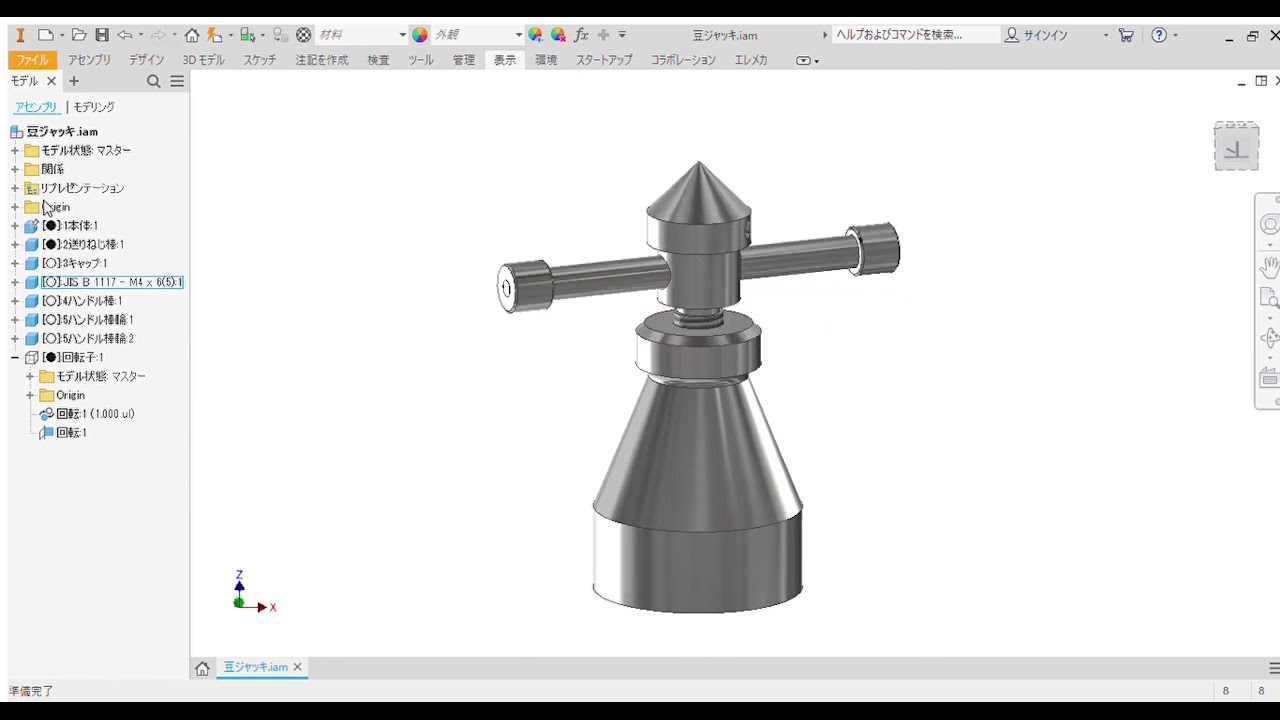Expand the Origin folder under 回転子:1
This screenshot has width=1280, height=720.
pos(30,395)
